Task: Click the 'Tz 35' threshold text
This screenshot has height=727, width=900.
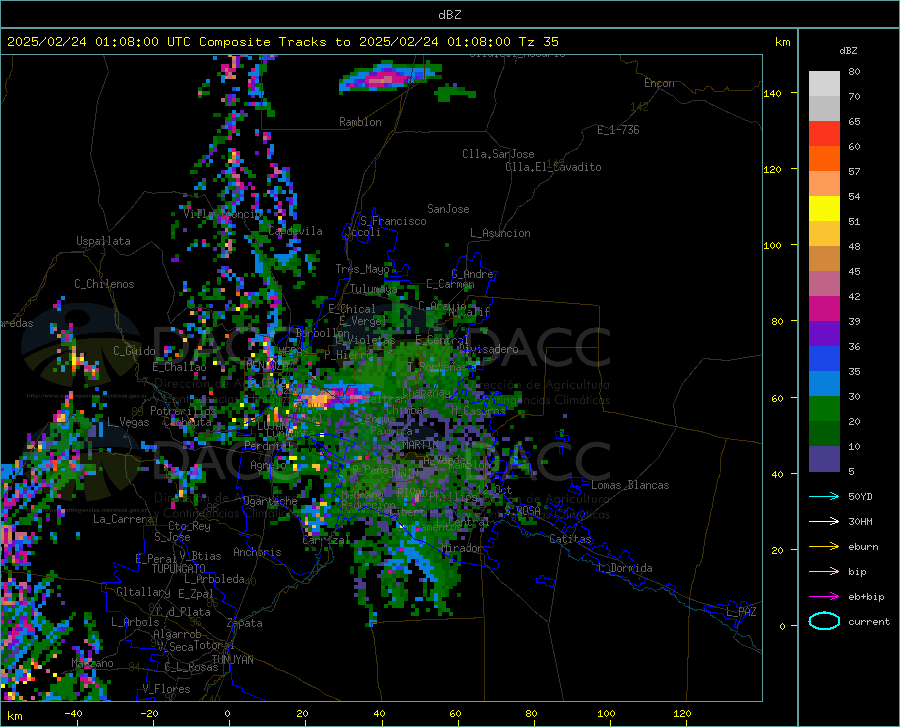Action: (x=538, y=42)
